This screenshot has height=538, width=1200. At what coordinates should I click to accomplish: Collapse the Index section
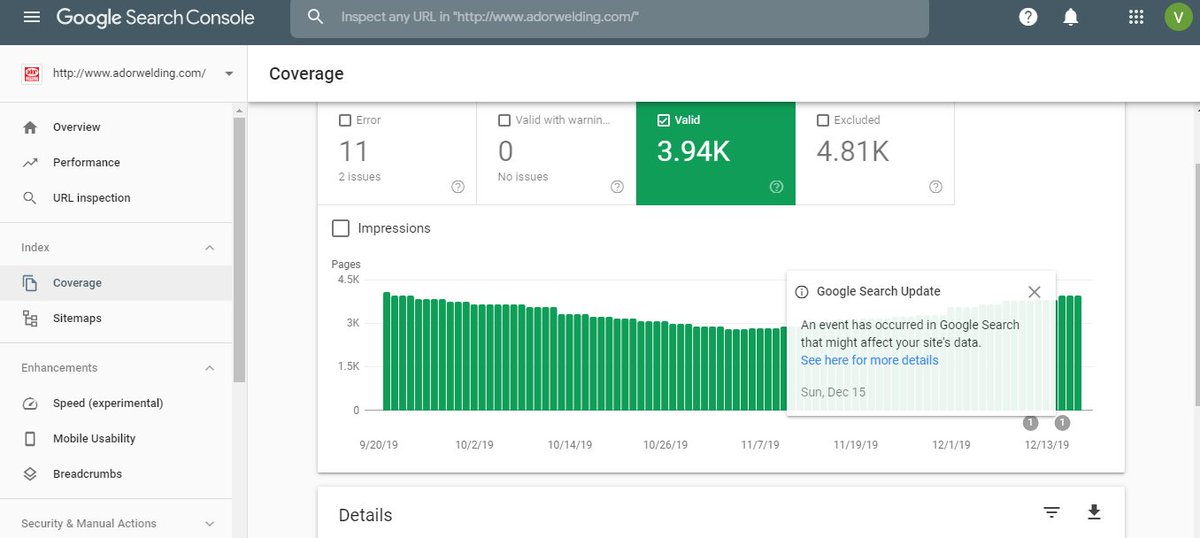(210, 247)
